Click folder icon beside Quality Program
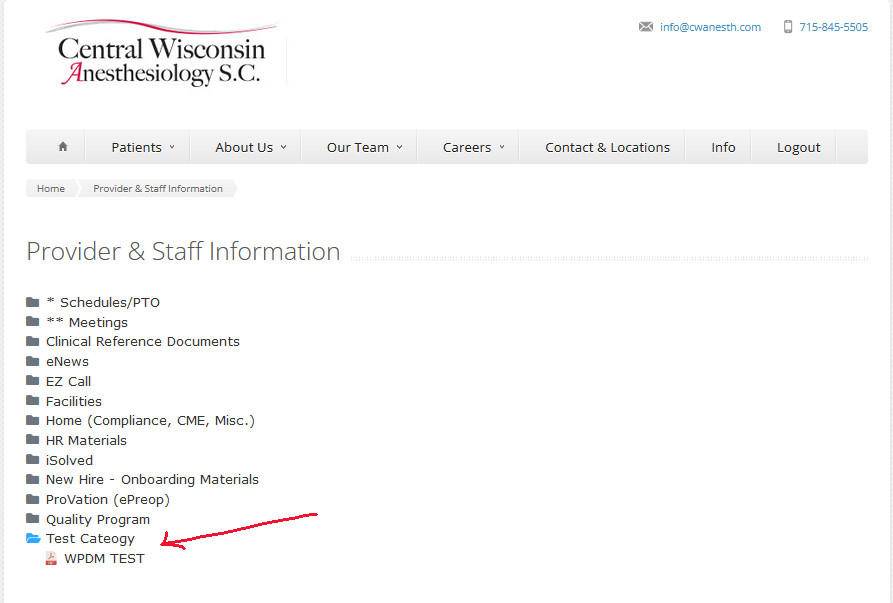The image size is (893, 603). [x=32, y=519]
